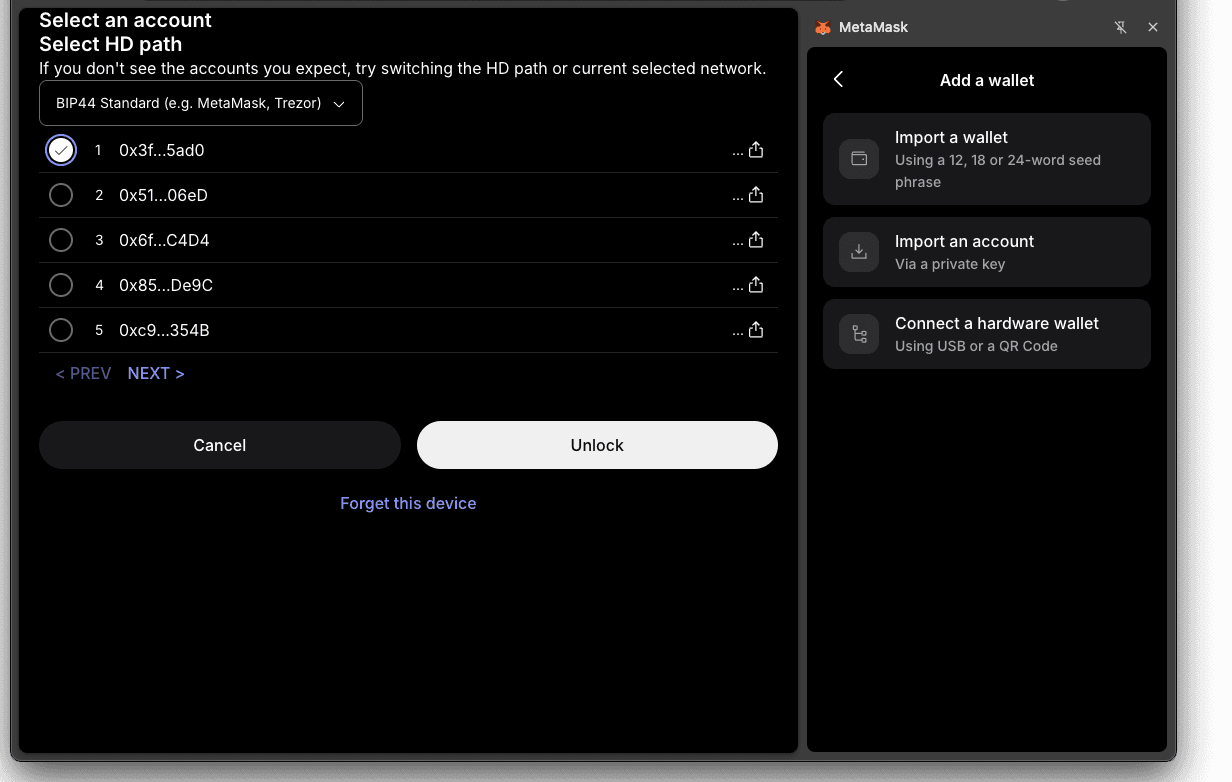The width and height of the screenshot is (1232, 782).
Task: Click the Select HD path heading
Action: [x=111, y=44]
